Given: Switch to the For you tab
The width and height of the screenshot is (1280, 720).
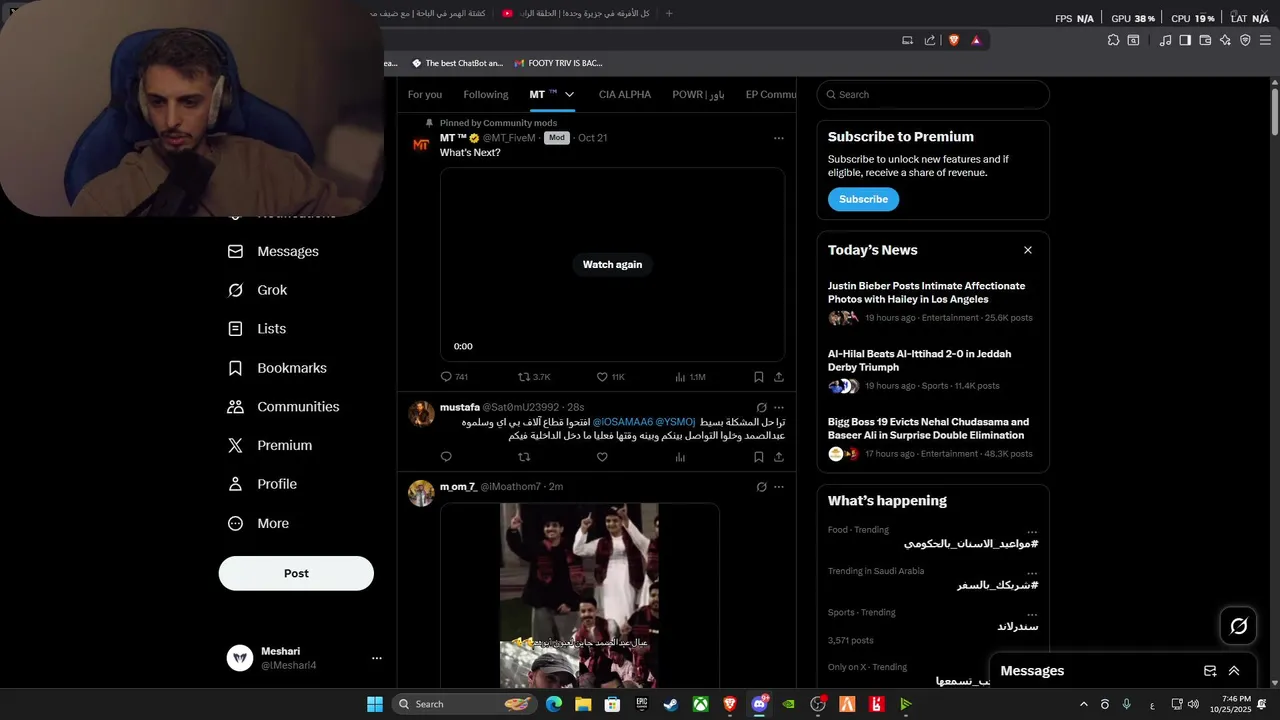Looking at the screenshot, I should point(425,94).
